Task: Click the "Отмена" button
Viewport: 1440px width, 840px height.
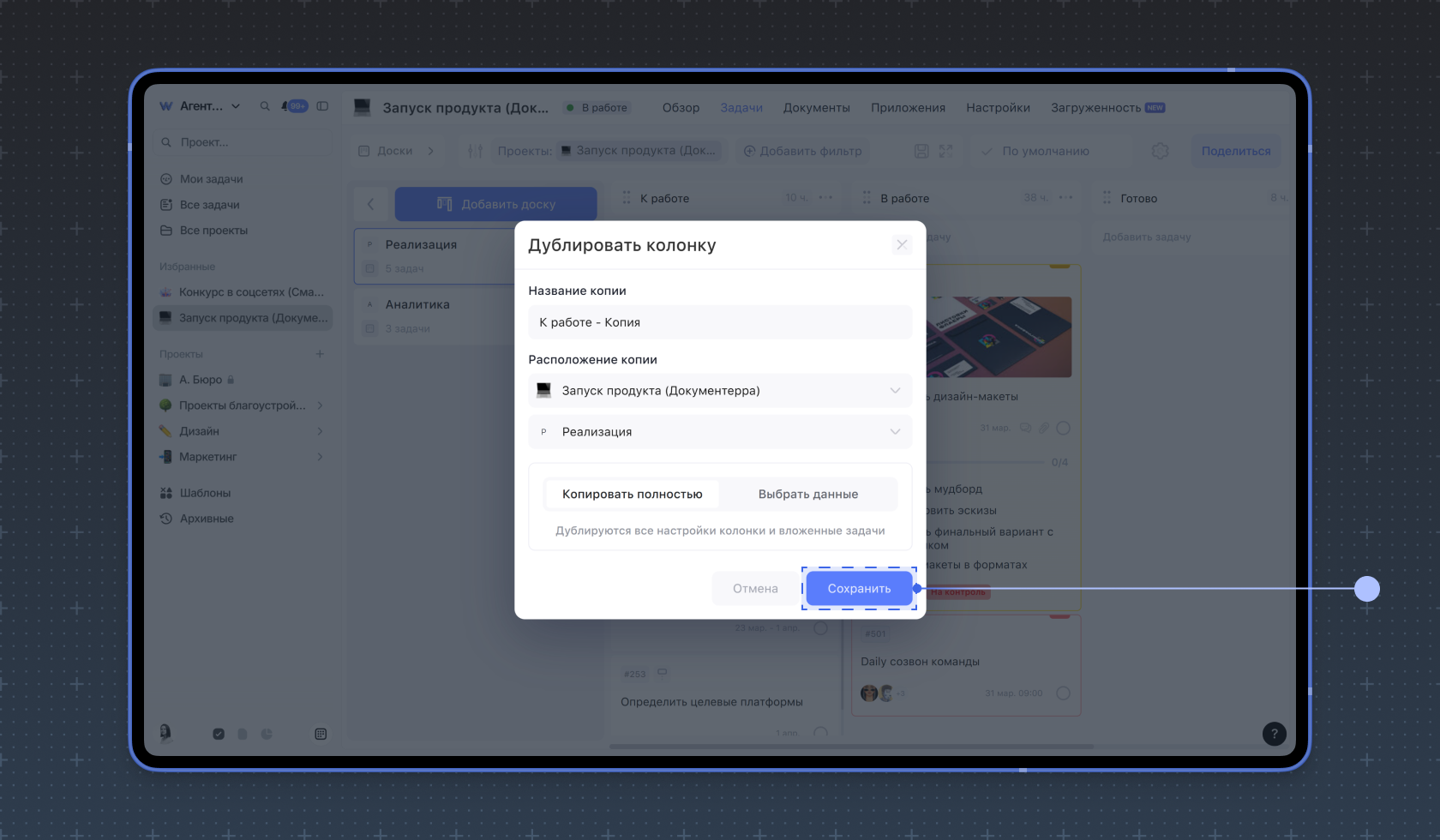Action: point(755,589)
